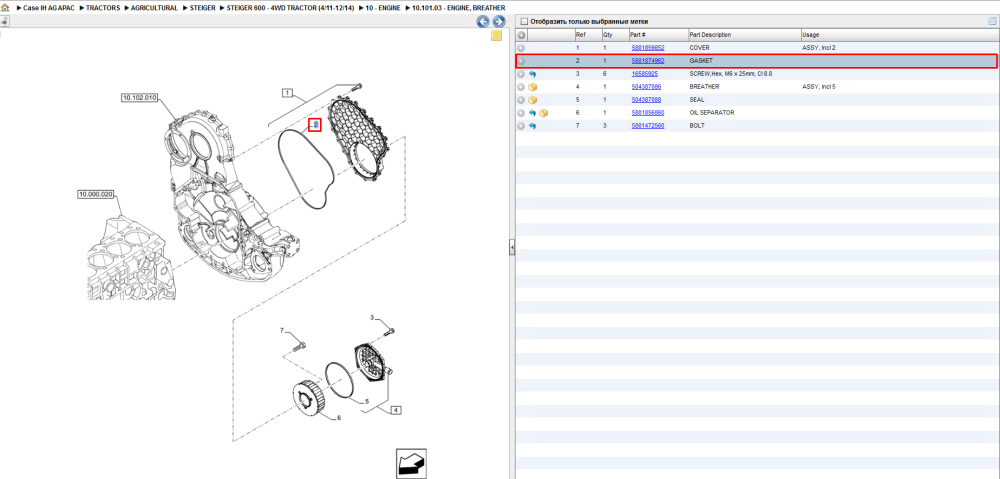Click package box icon in SEAL row
1000x479 pixels.
coord(533,100)
